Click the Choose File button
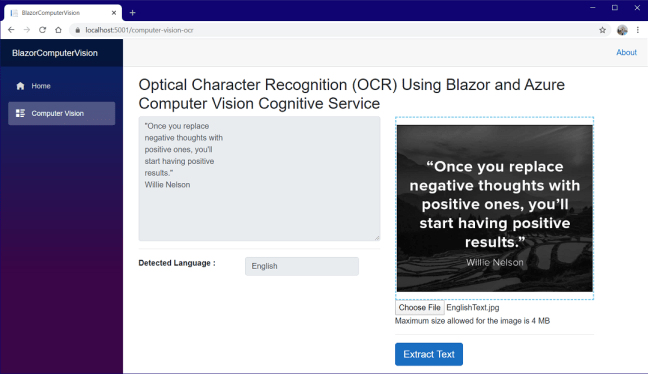Image resolution: width=648 pixels, height=374 pixels. [419, 307]
